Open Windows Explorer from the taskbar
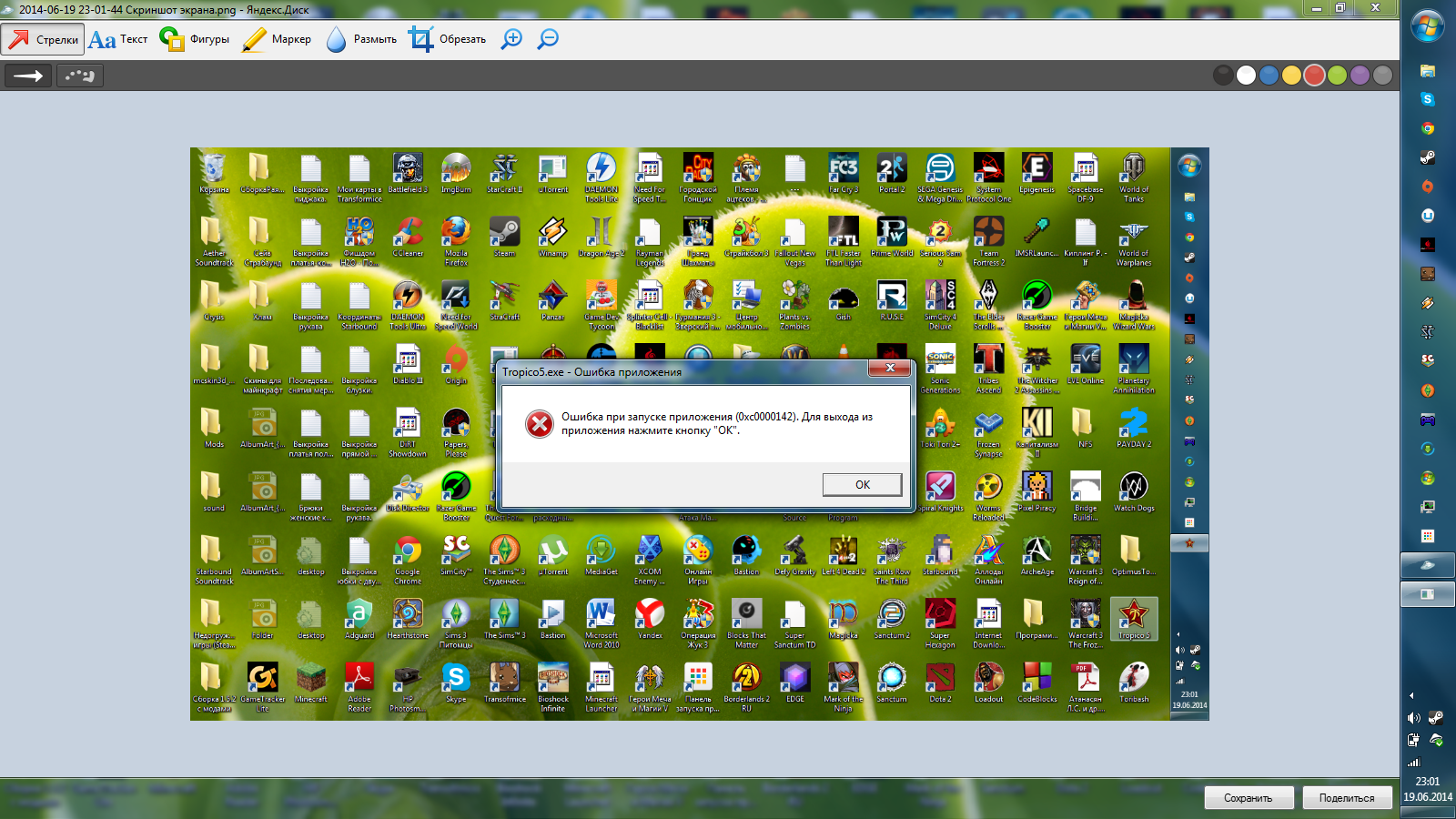The width and height of the screenshot is (1456, 819). pos(1428,70)
